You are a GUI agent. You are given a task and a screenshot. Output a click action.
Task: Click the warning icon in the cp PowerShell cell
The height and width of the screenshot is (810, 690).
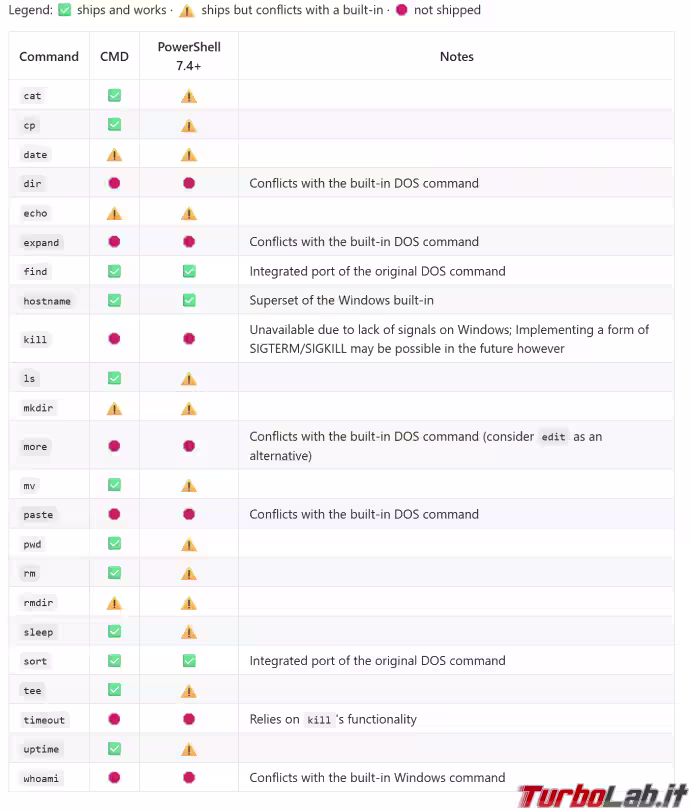(x=189, y=126)
